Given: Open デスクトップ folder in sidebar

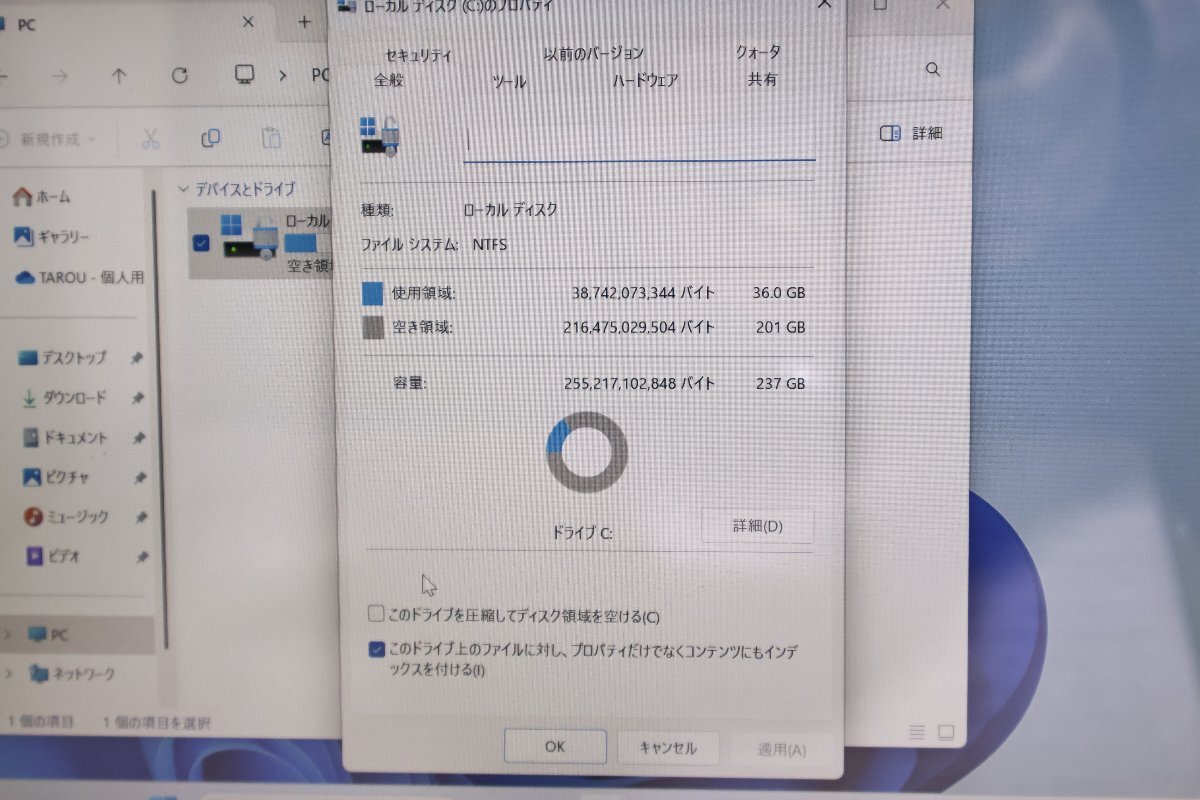Looking at the screenshot, I should tap(62, 358).
